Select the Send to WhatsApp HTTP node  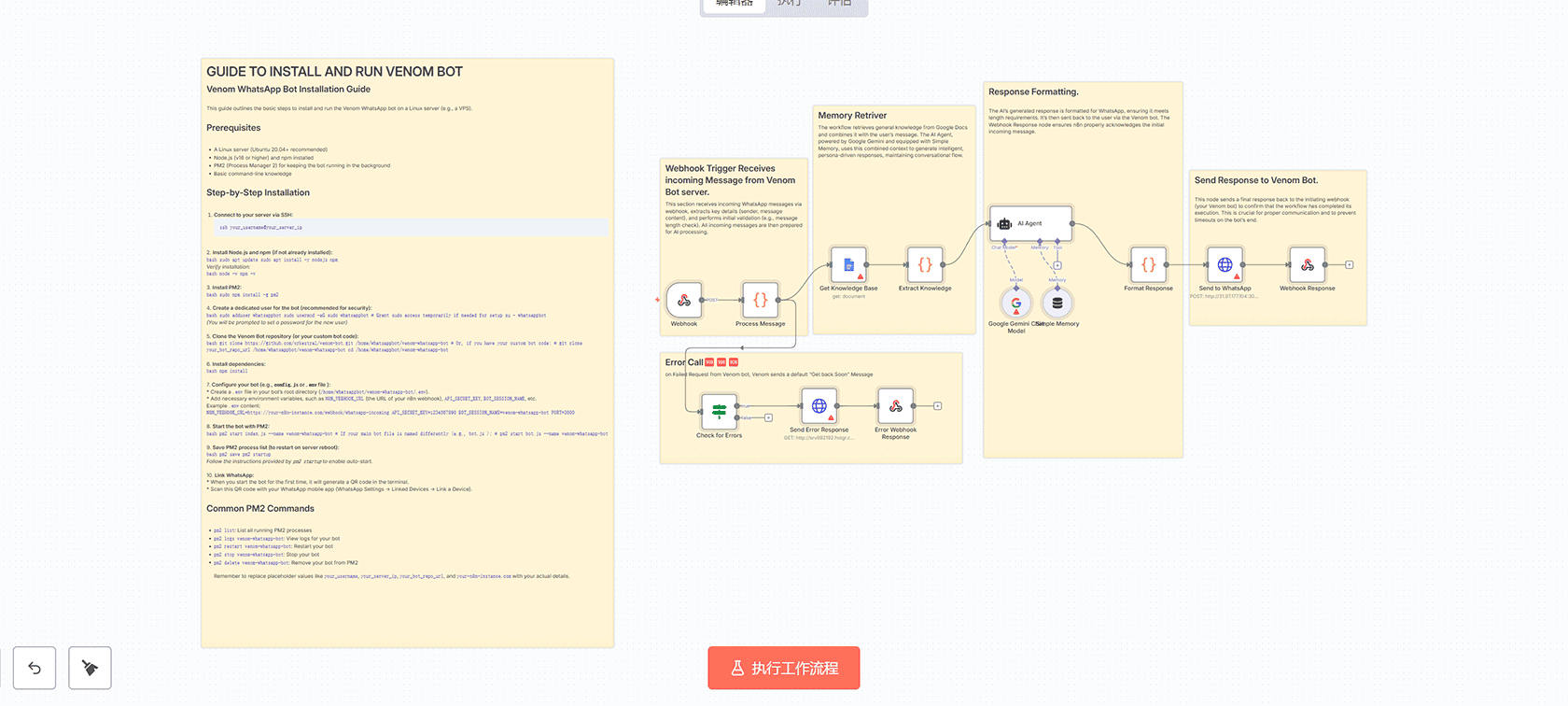point(1225,265)
